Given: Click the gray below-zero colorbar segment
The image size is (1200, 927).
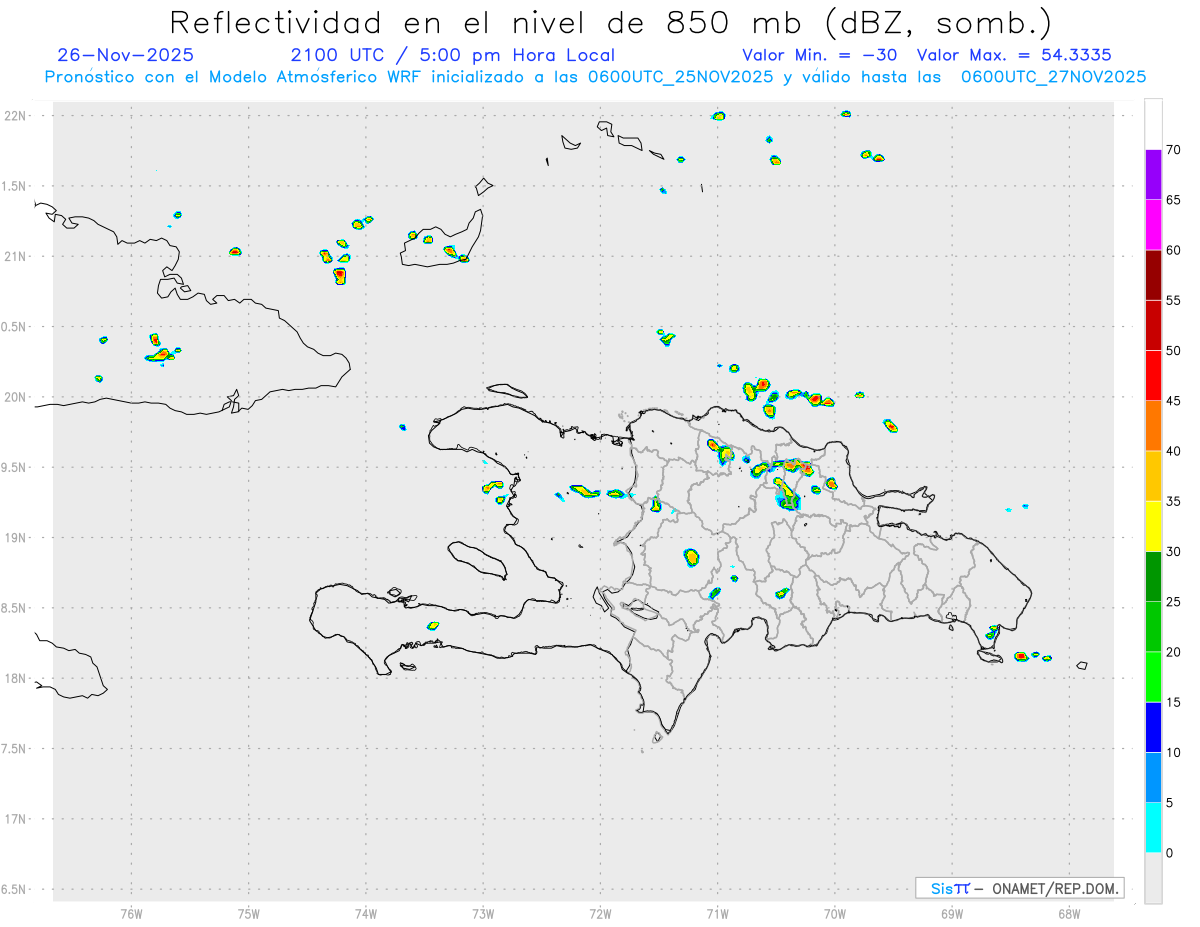Looking at the screenshot, I should click(x=1153, y=878).
